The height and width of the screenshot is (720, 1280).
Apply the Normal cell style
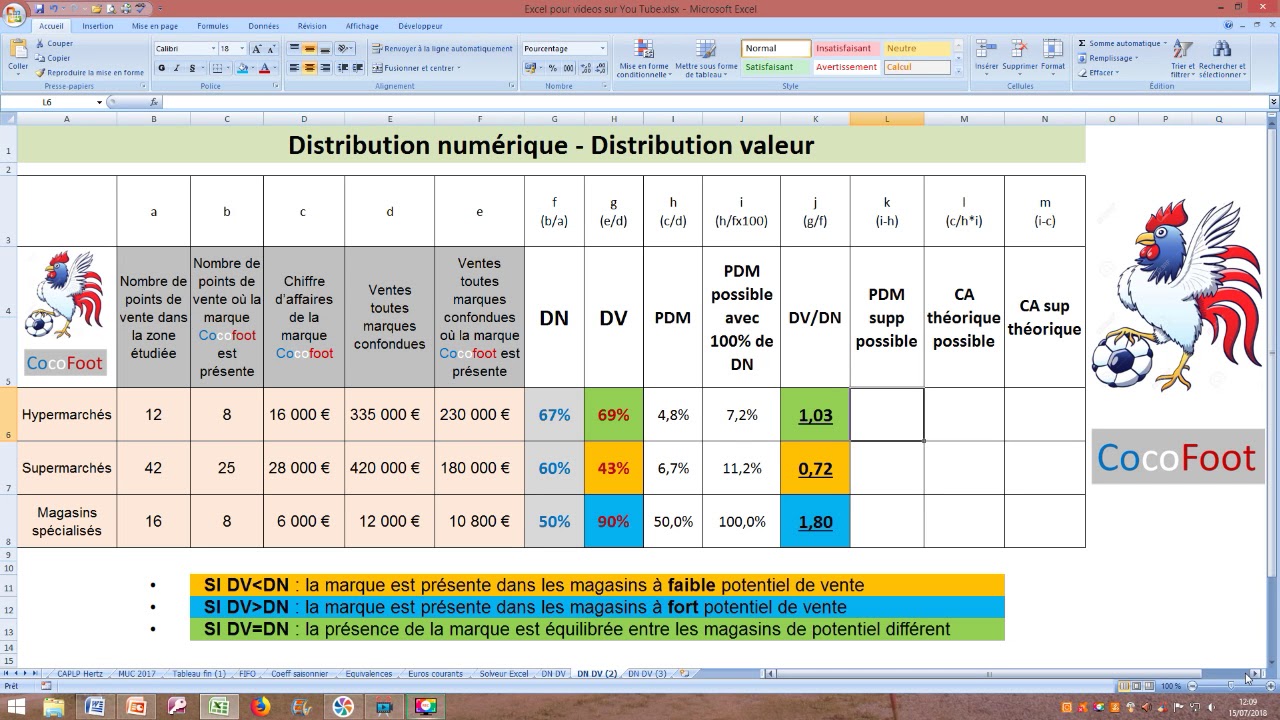pyautogui.click(x=776, y=48)
